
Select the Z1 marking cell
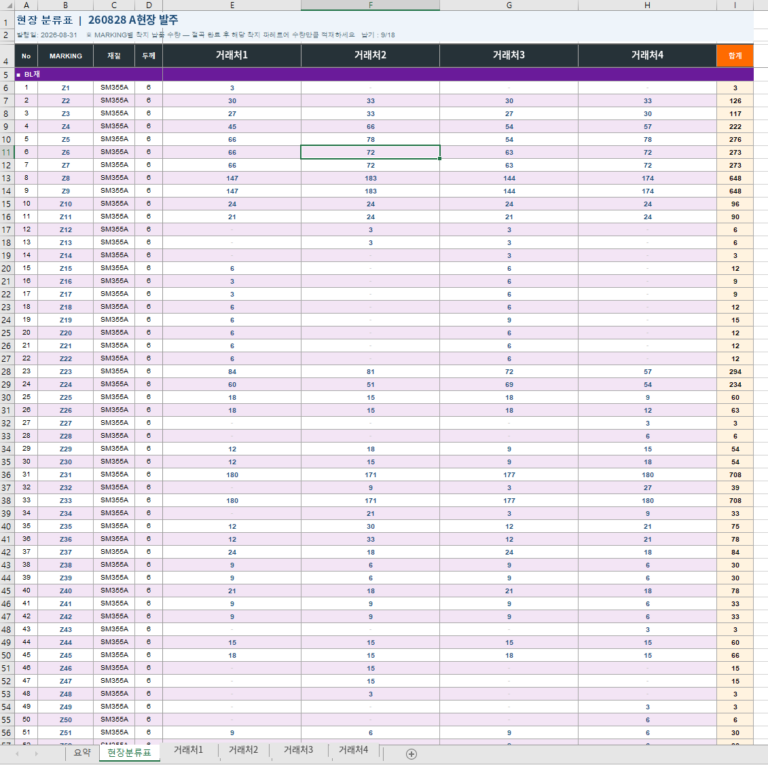point(66,88)
